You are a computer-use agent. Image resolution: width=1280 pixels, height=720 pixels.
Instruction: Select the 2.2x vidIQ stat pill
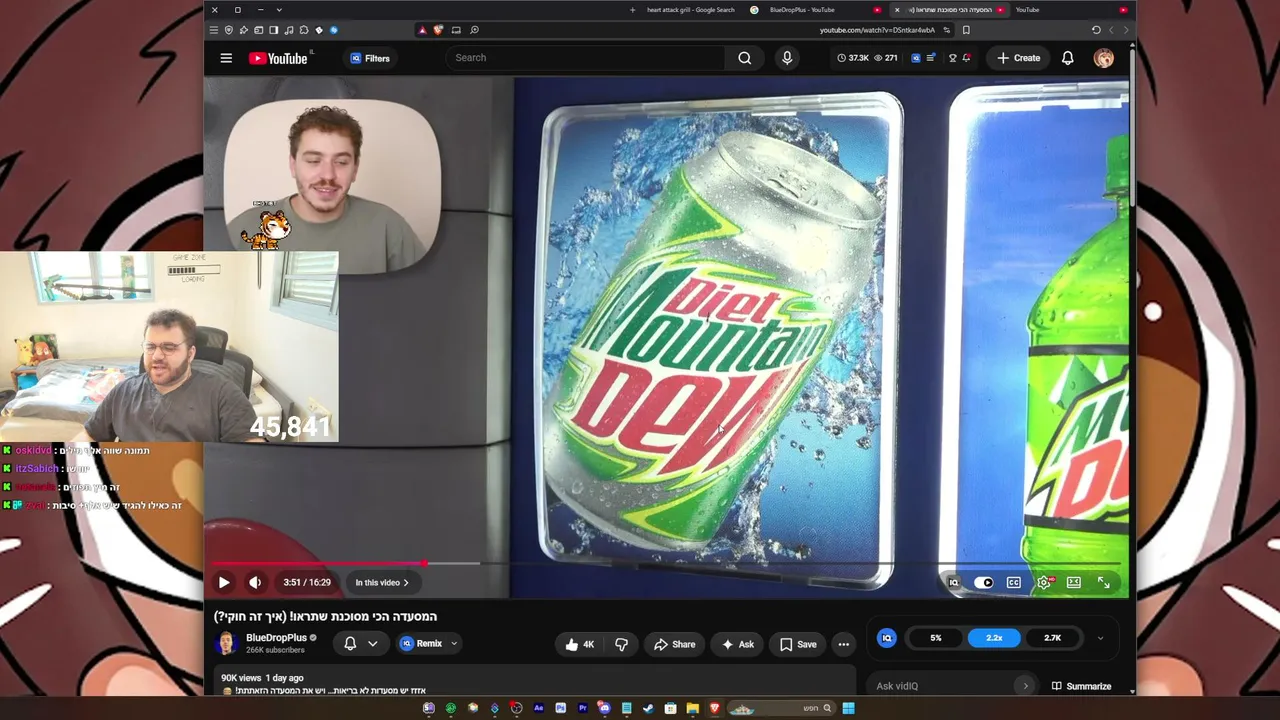[994, 638]
